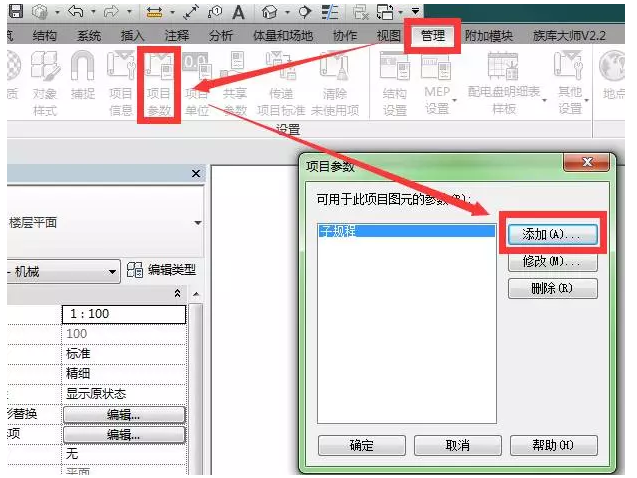Open 项目单位 Project Units tool
Viewport: 637px width, 478px height.
197,84
